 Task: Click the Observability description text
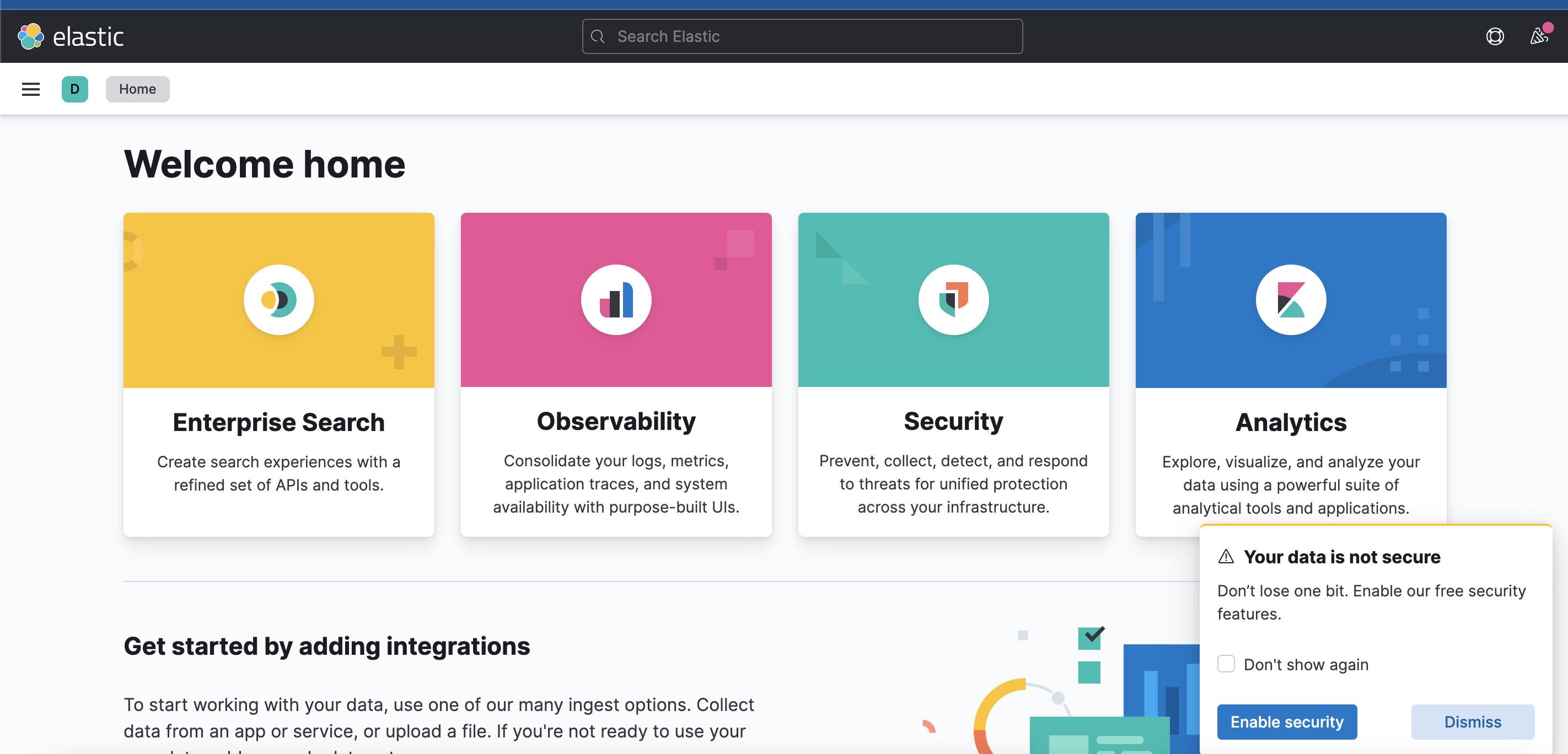tap(616, 484)
